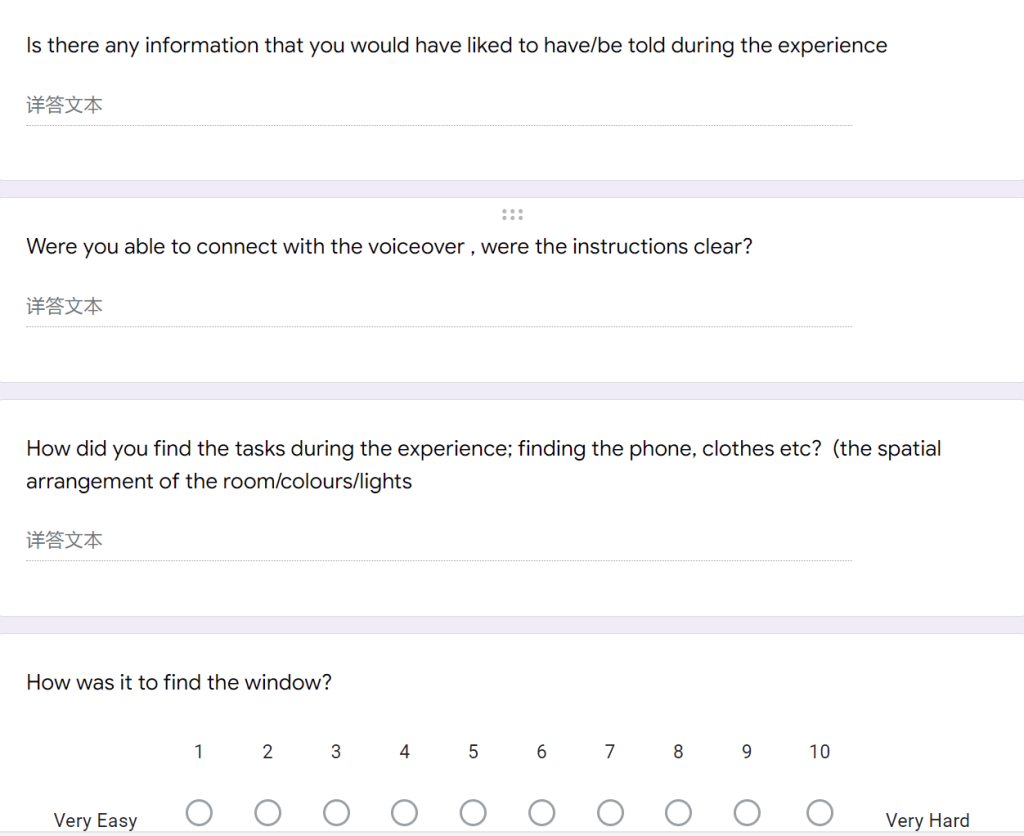Image resolution: width=1024 pixels, height=836 pixels.
Task: Select radio button 1 for finding the window
Action: [199, 813]
